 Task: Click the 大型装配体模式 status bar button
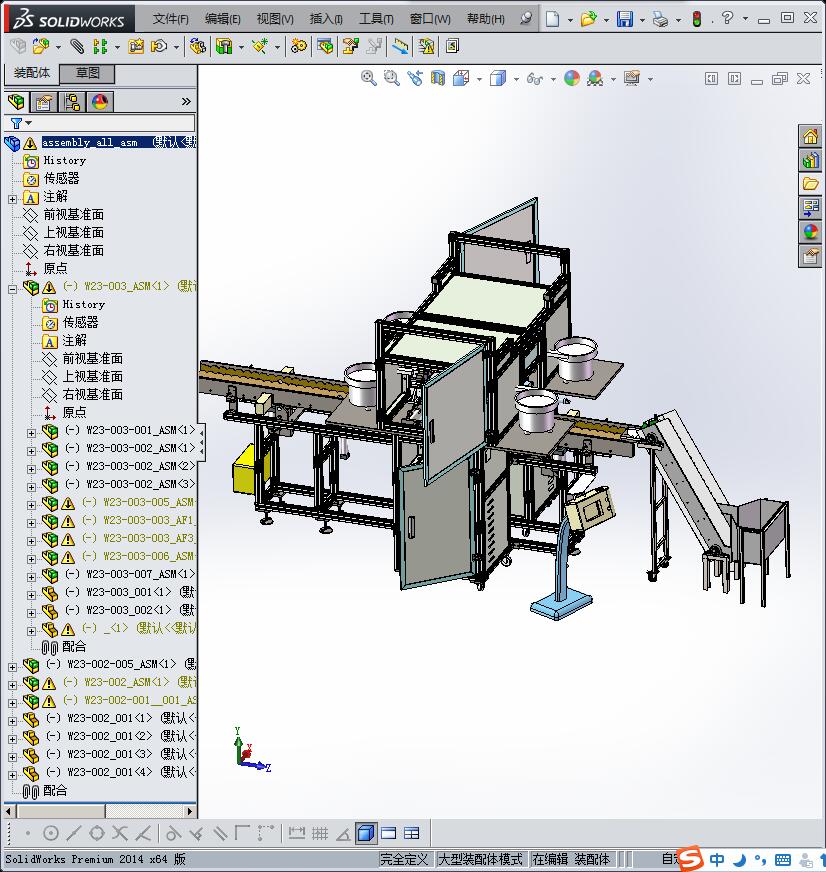pyautogui.click(x=481, y=859)
